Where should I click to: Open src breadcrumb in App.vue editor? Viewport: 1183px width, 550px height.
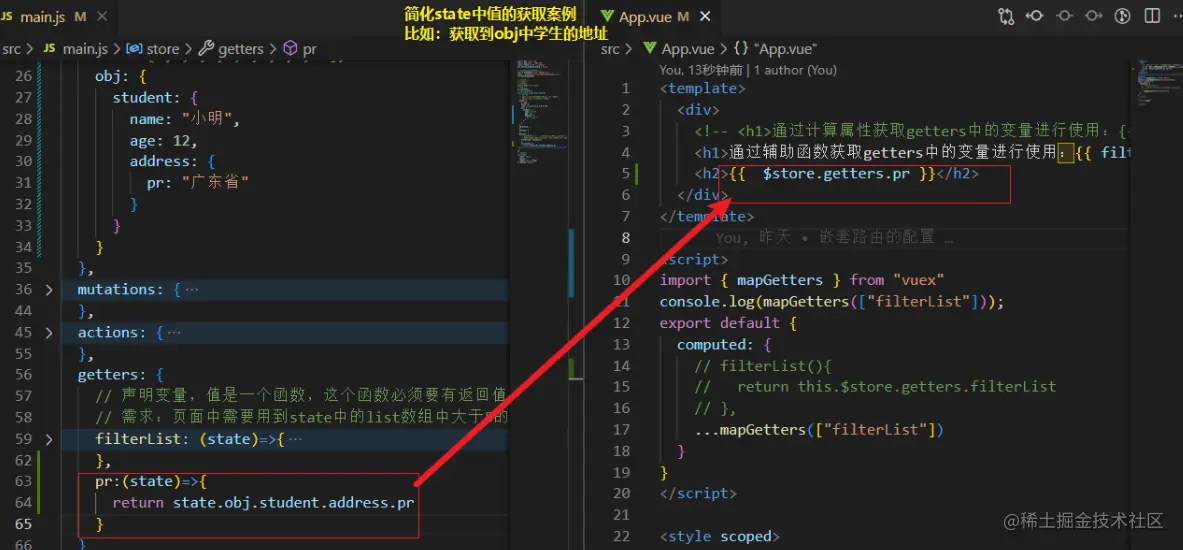pyautogui.click(x=610, y=49)
